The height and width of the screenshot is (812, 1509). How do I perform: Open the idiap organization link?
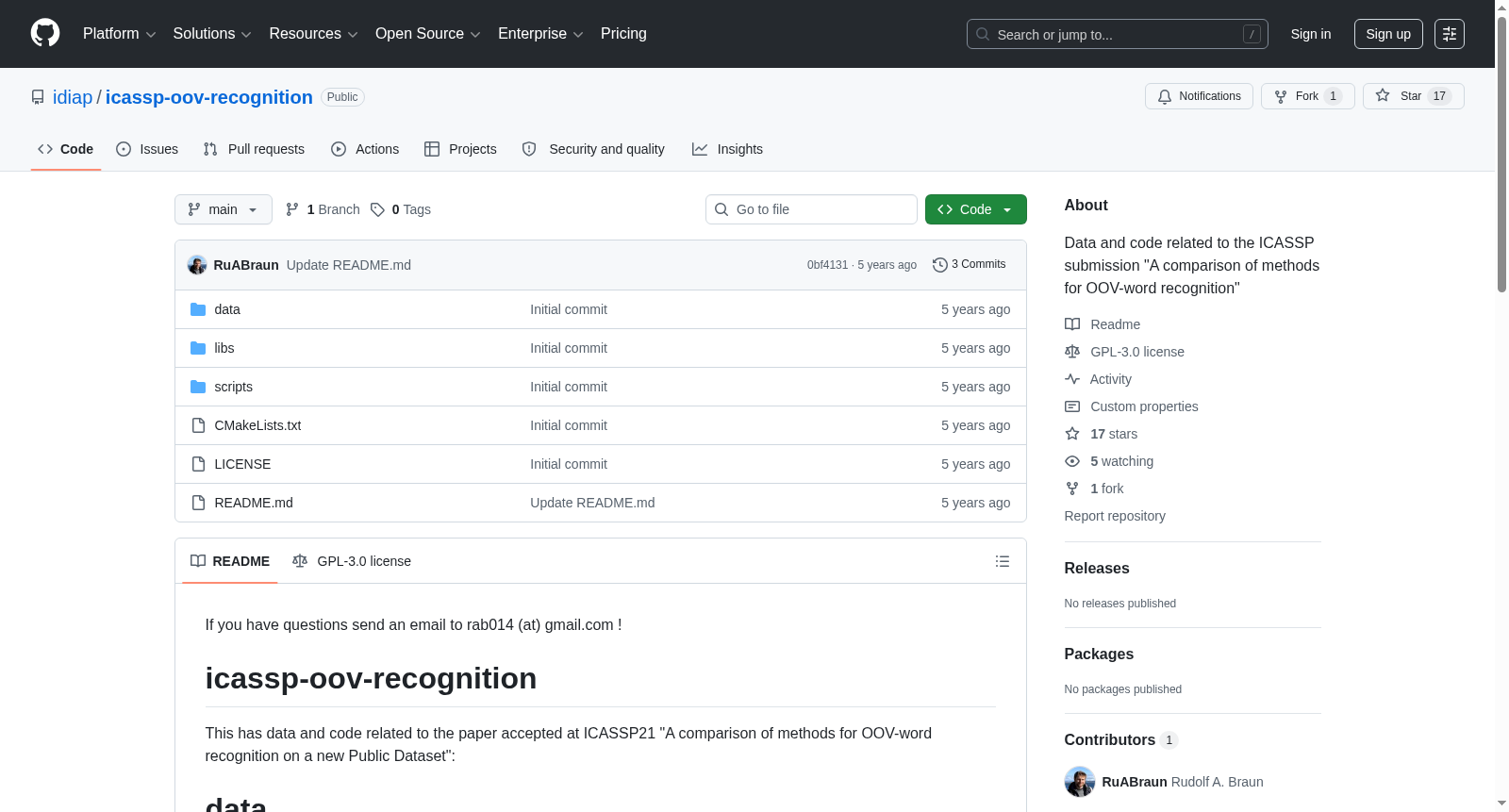point(73,97)
